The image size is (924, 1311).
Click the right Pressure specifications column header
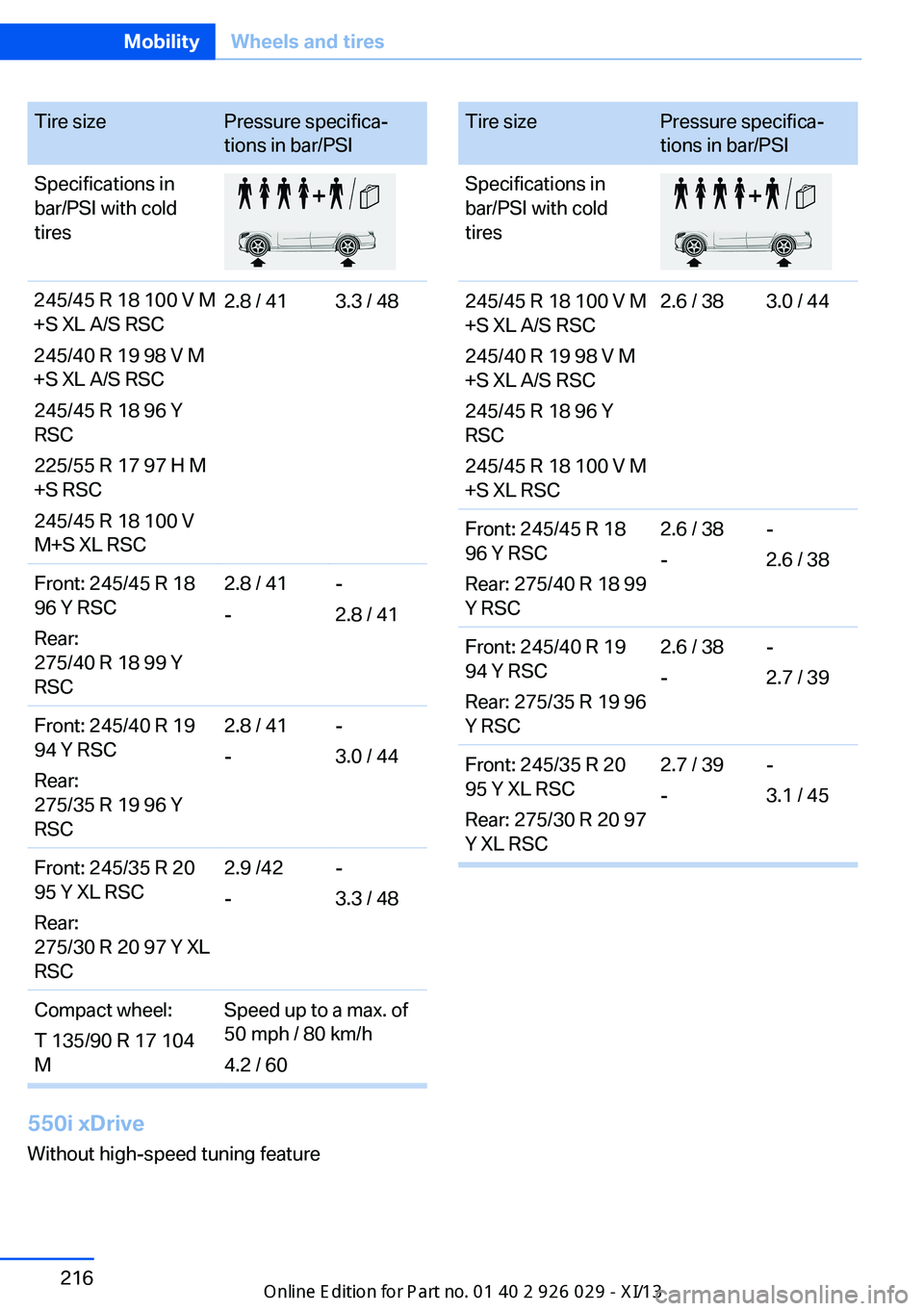[741, 133]
